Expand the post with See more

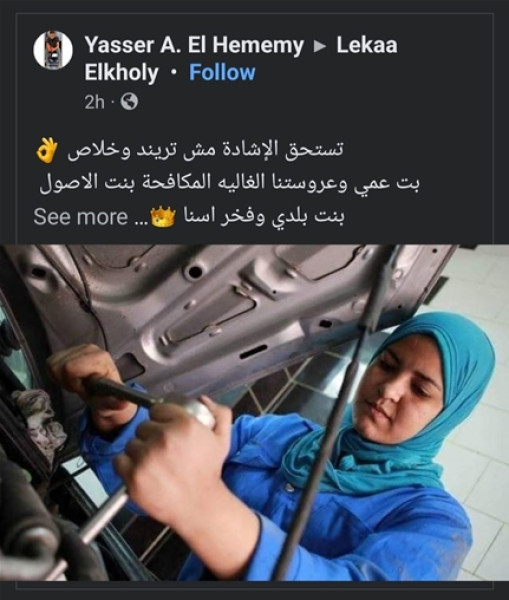tap(80, 217)
